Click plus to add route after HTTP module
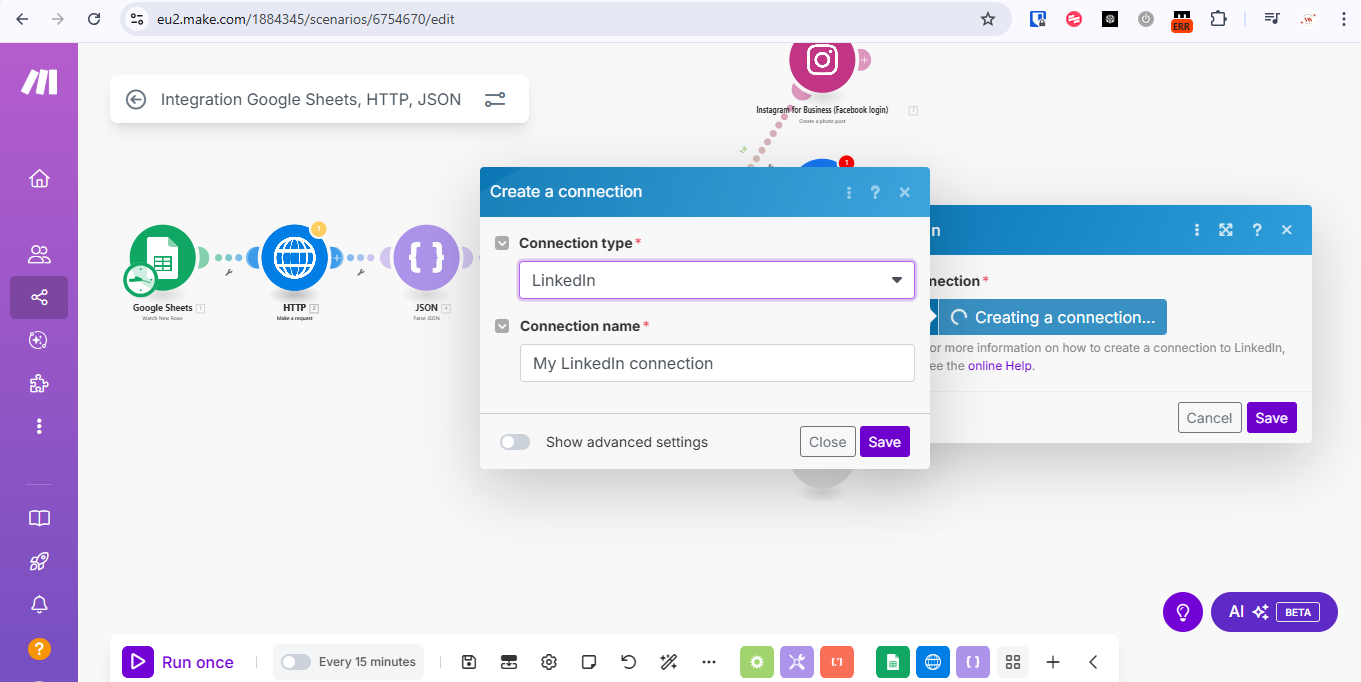The image size is (1361, 682). (x=337, y=258)
